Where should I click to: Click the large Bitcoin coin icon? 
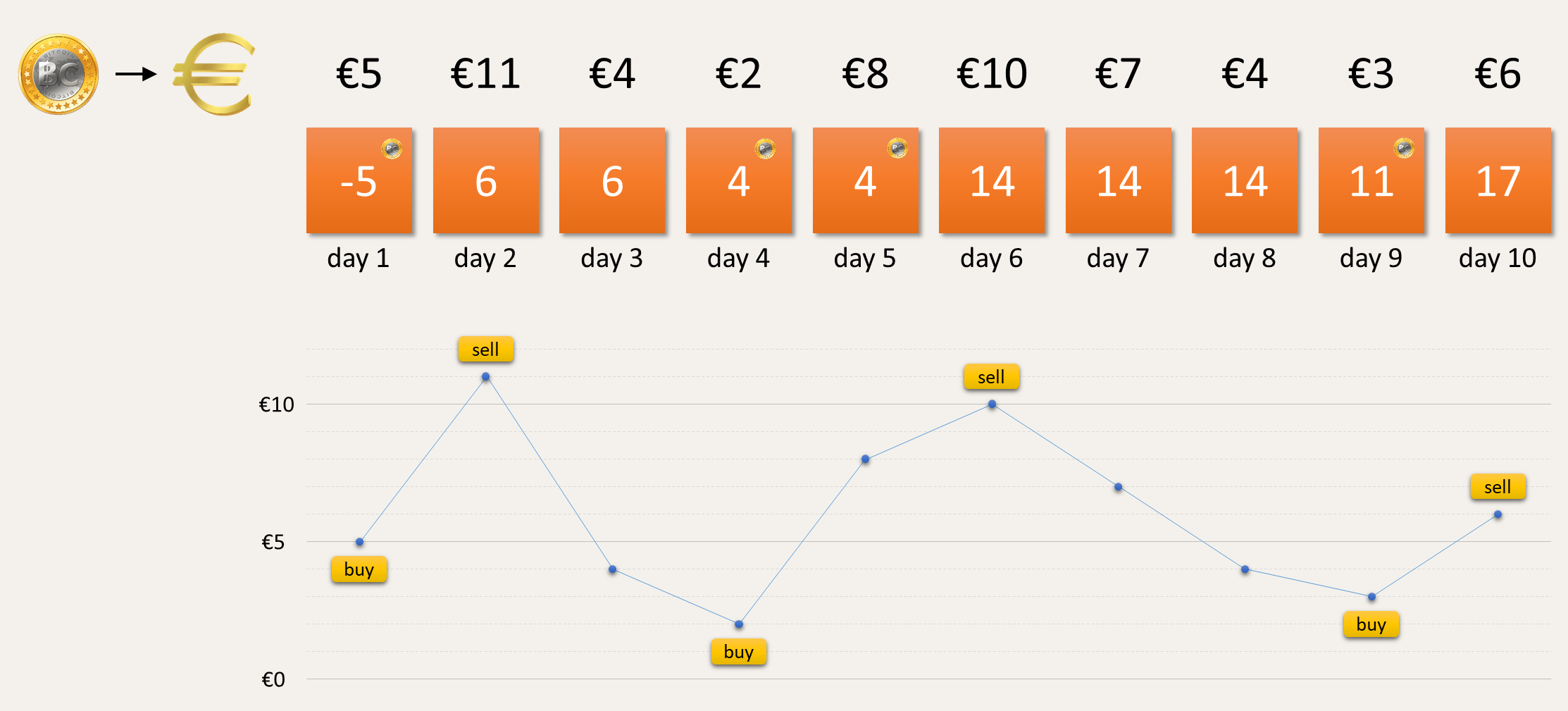[x=58, y=74]
